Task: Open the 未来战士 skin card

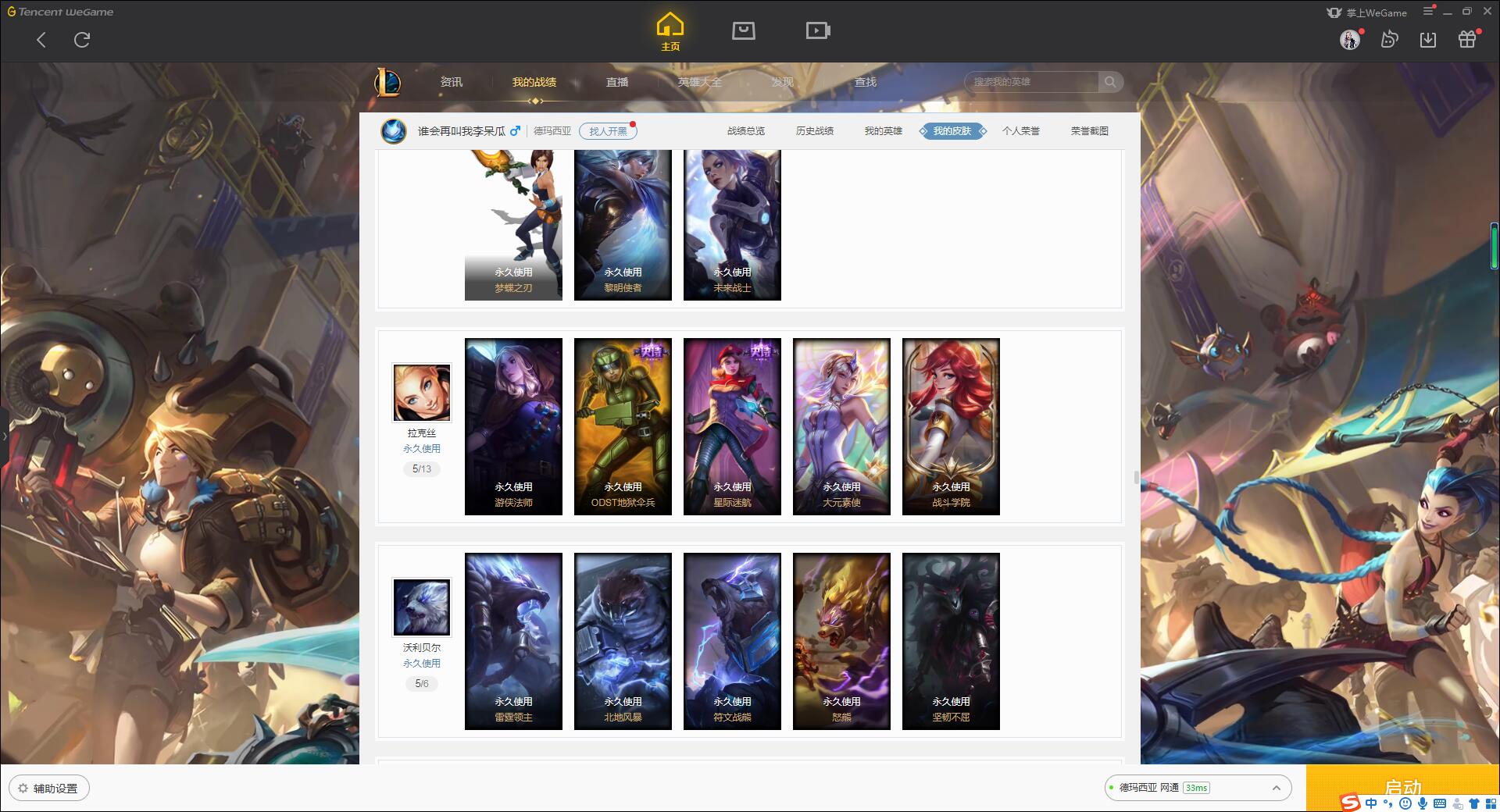Action: 732,225
